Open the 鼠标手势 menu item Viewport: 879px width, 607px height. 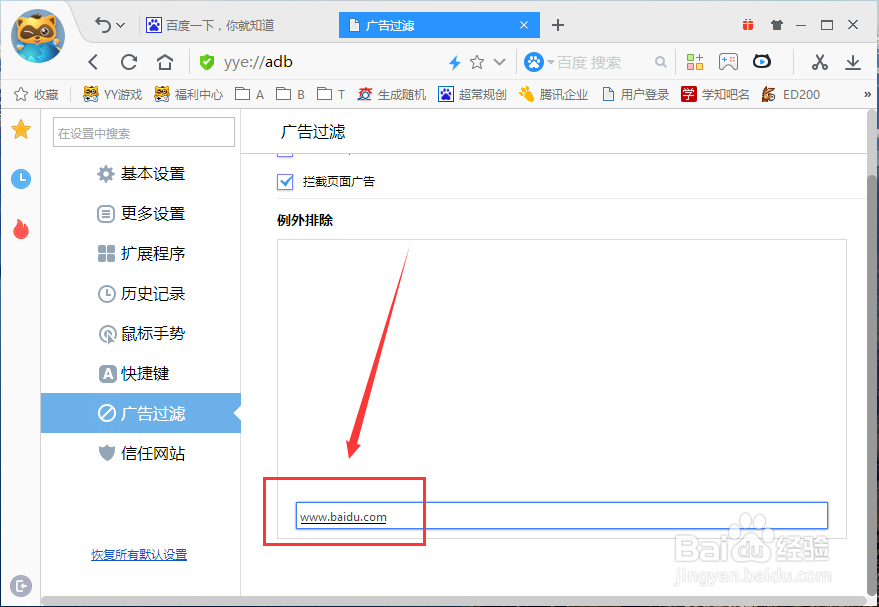click(141, 333)
